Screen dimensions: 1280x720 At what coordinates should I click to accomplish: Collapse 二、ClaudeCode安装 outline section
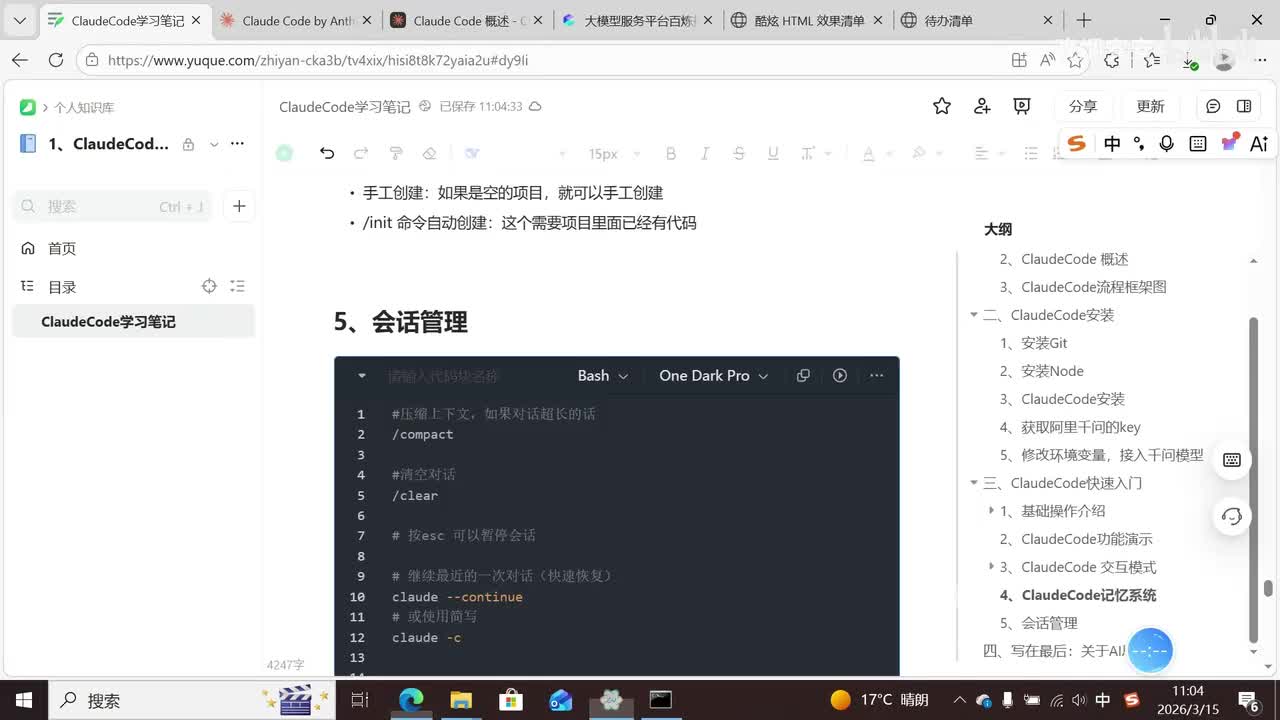(x=974, y=315)
